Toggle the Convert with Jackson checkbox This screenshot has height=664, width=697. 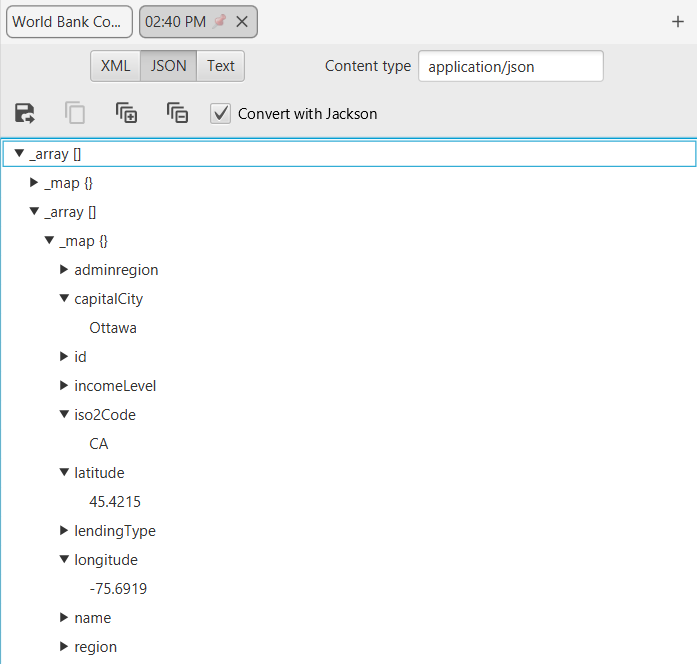[220, 114]
